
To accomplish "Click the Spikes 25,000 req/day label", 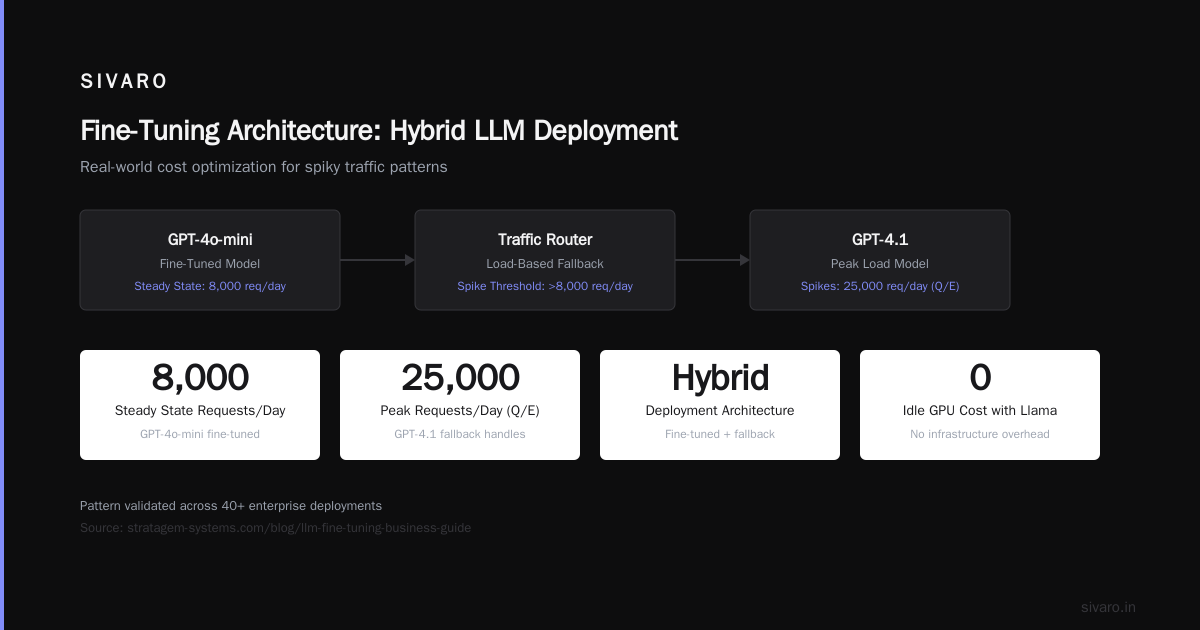I will pos(880,286).
